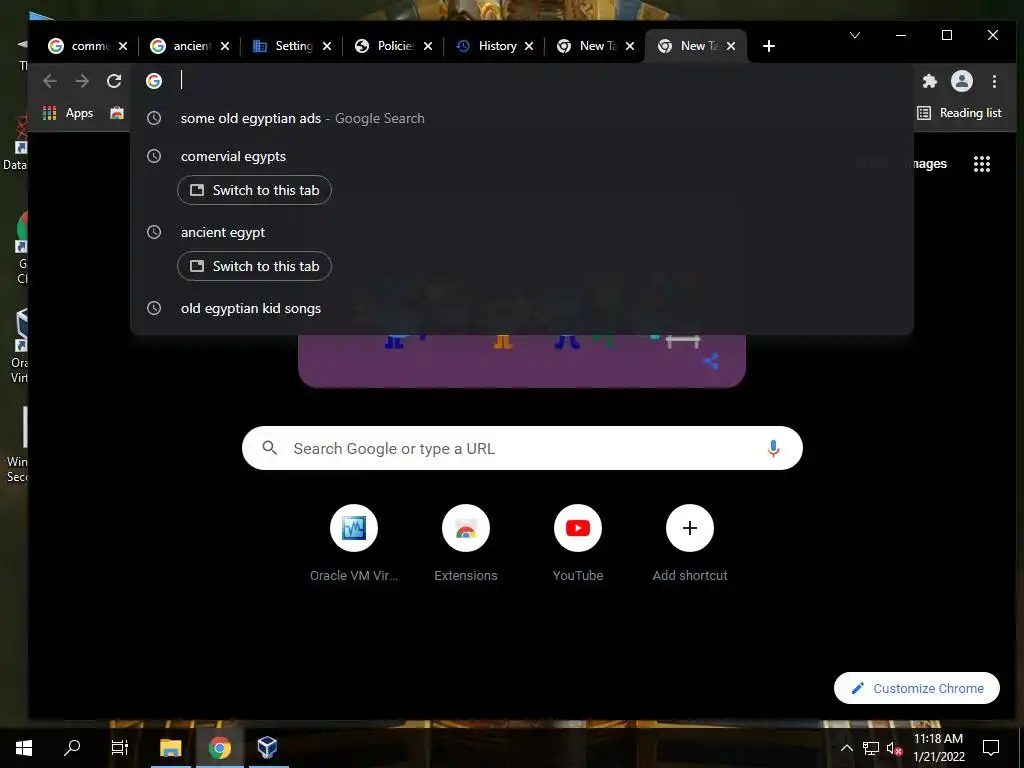Open the Extensions puzzle-piece menu
The image size is (1024, 768).
929,81
